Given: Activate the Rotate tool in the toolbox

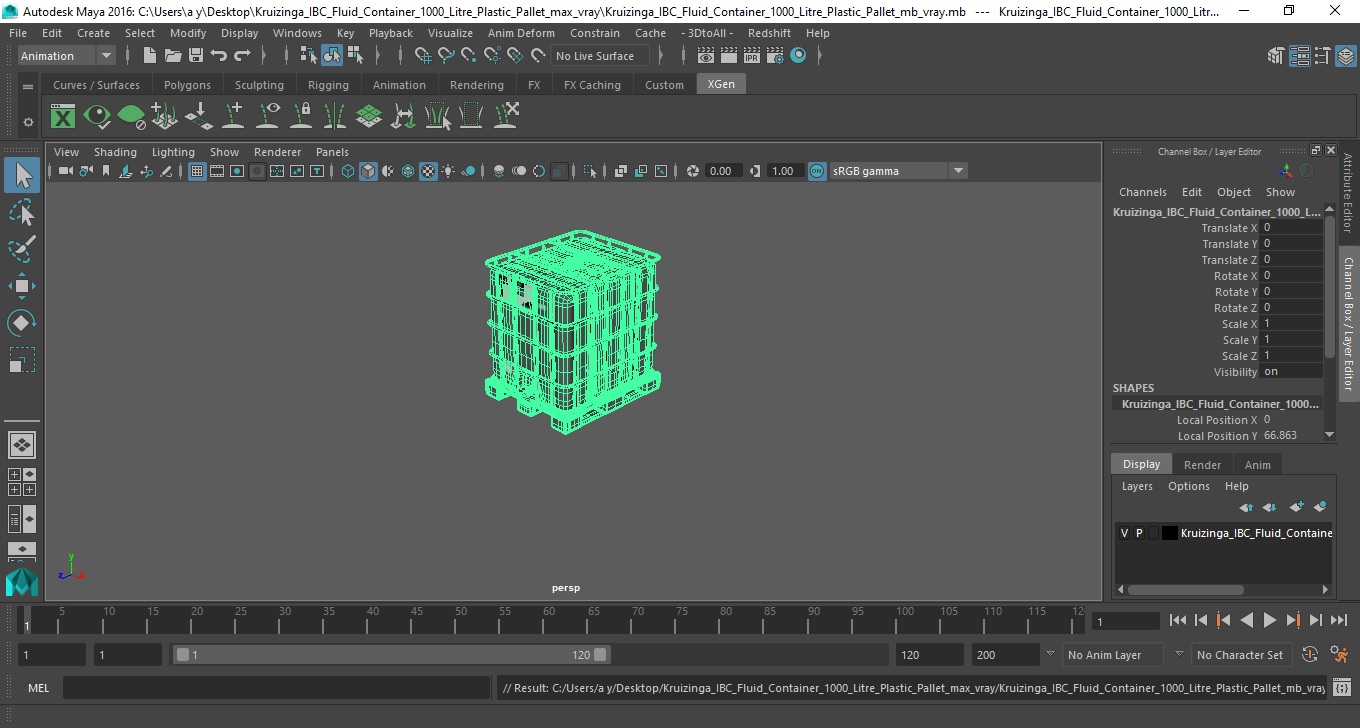Looking at the screenshot, I should point(22,323).
